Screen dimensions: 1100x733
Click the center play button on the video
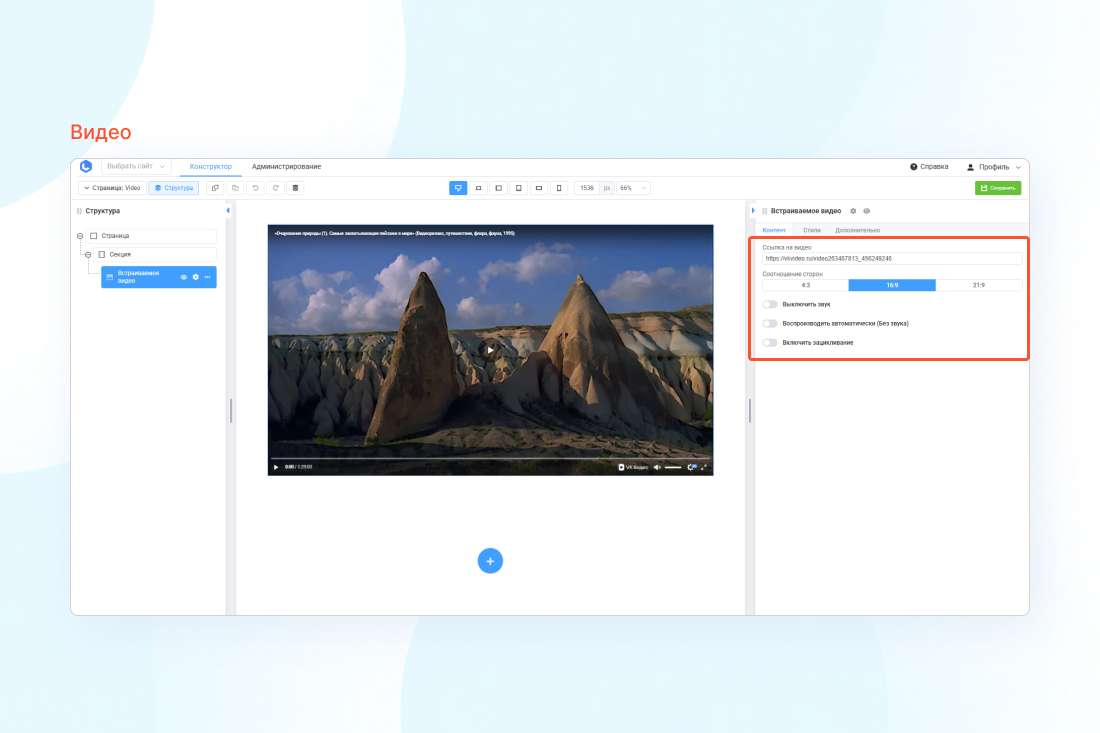490,349
